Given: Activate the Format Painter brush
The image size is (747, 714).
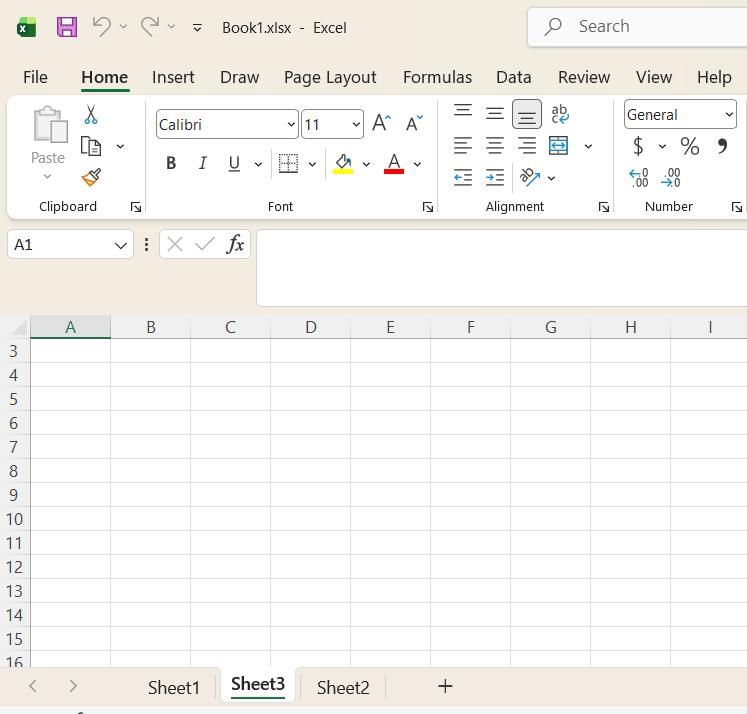Looking at the screenshot, I should [x=91, y=177].
